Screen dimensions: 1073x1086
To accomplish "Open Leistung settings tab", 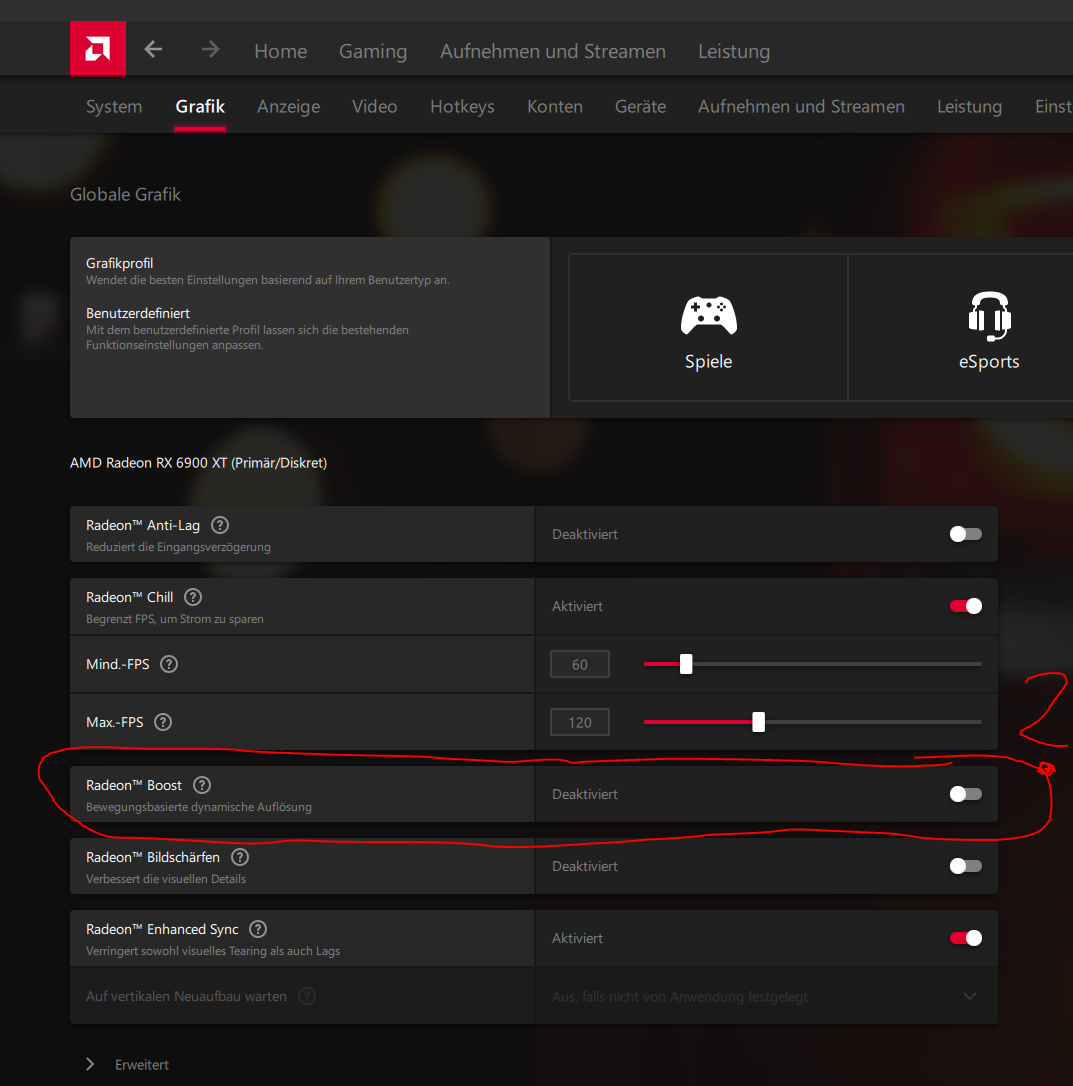I will pyautogui.click(x=969, y=107).
